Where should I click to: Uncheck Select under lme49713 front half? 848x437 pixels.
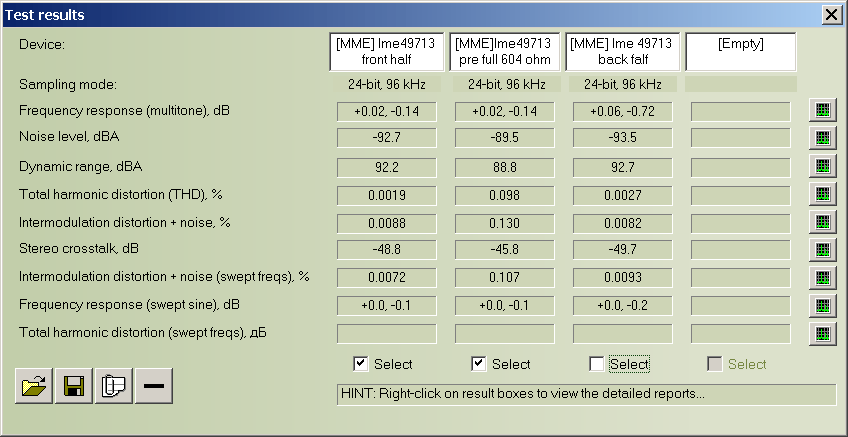click(361, 364)
